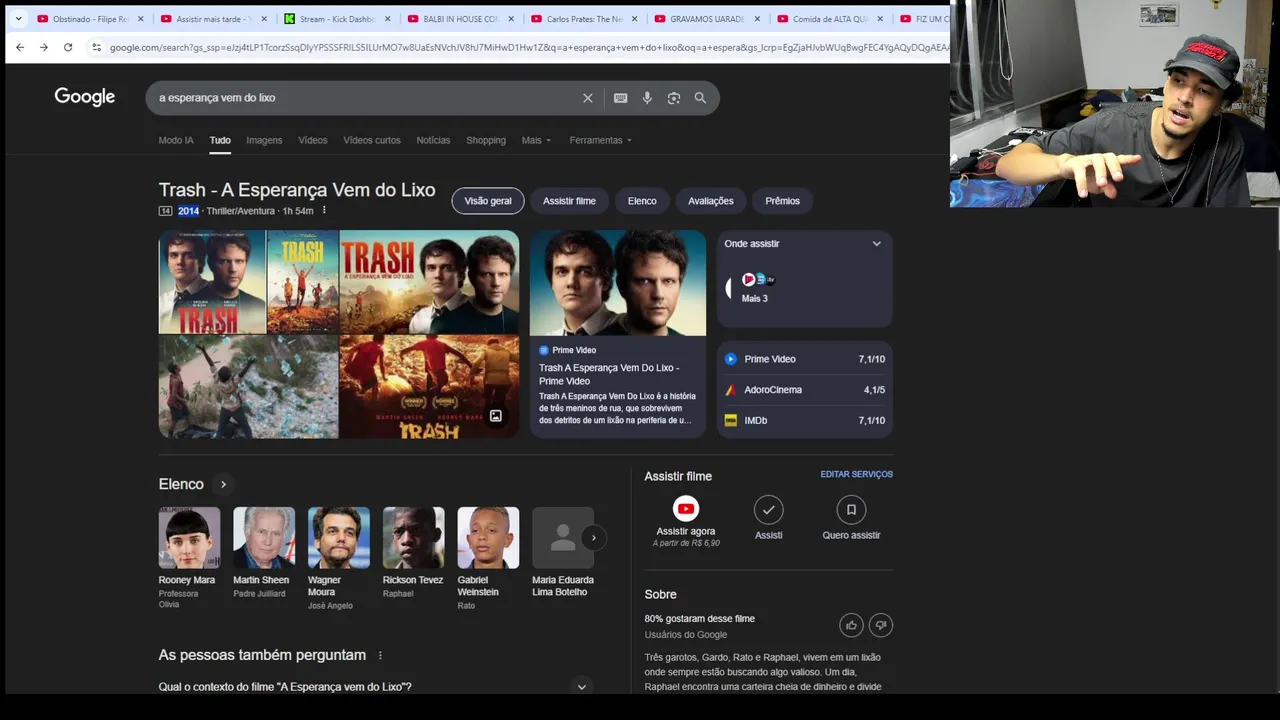Mark the film as watched with Assisti checkmark
Viewport: 1280px width, 720px height.
pos(768,510)
